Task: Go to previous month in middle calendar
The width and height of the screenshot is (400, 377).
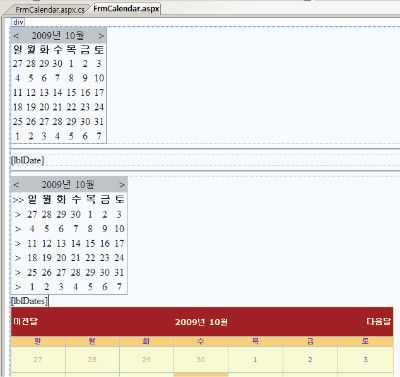Action: click(x=16, y=185)
